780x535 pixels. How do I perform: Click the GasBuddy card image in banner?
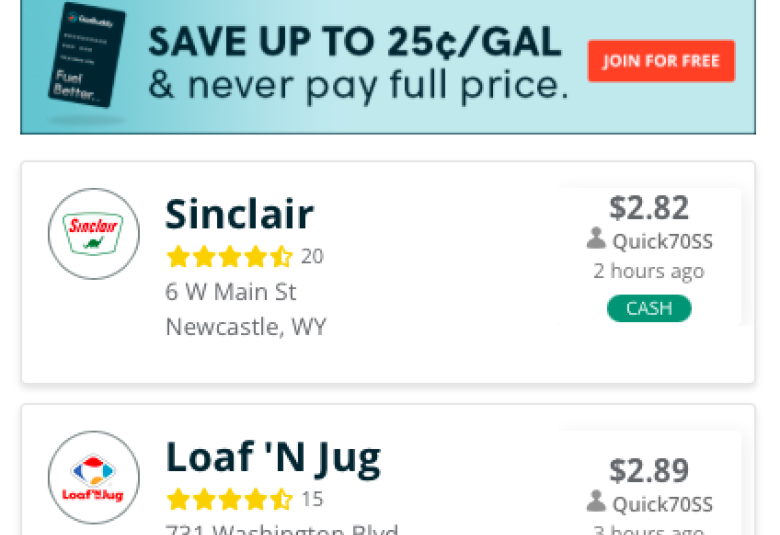pos(87,55)
